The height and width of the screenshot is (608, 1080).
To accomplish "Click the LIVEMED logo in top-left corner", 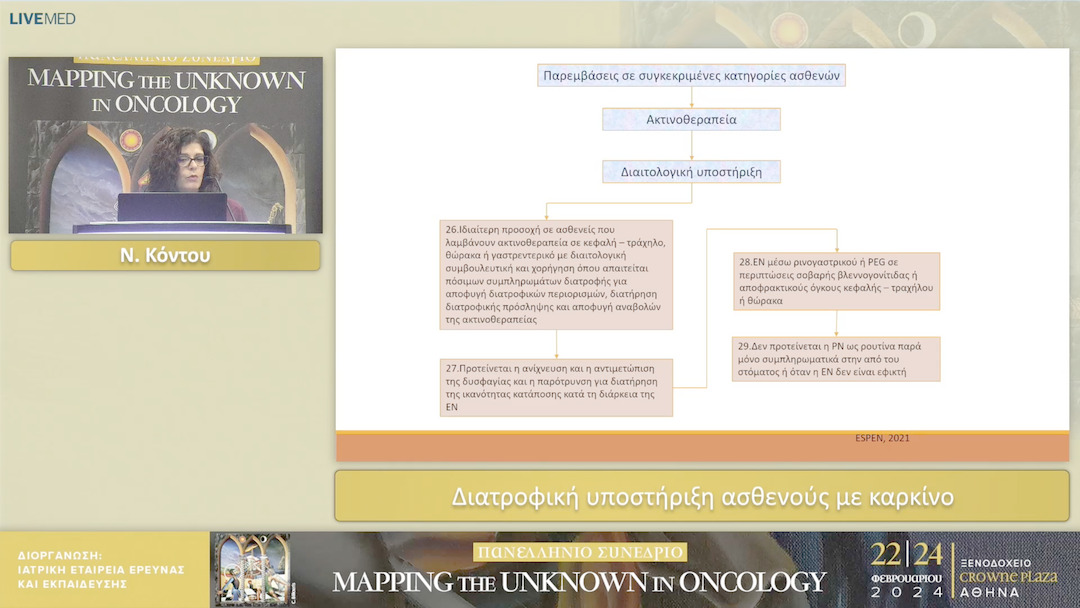I will click(x=42, y=18).
